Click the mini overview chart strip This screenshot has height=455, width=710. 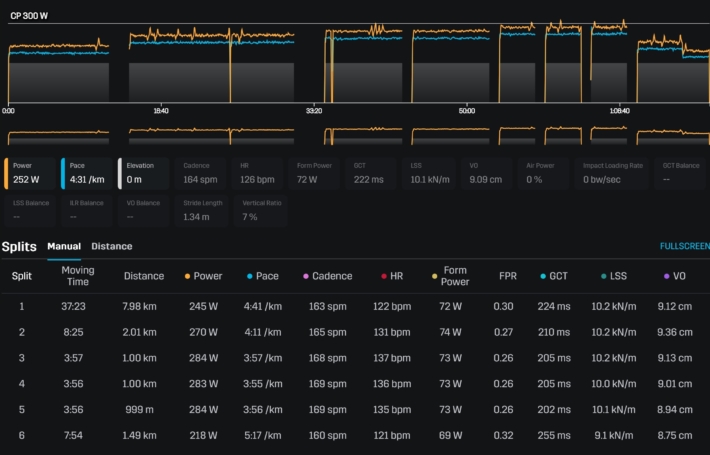[x=355, y=135]
